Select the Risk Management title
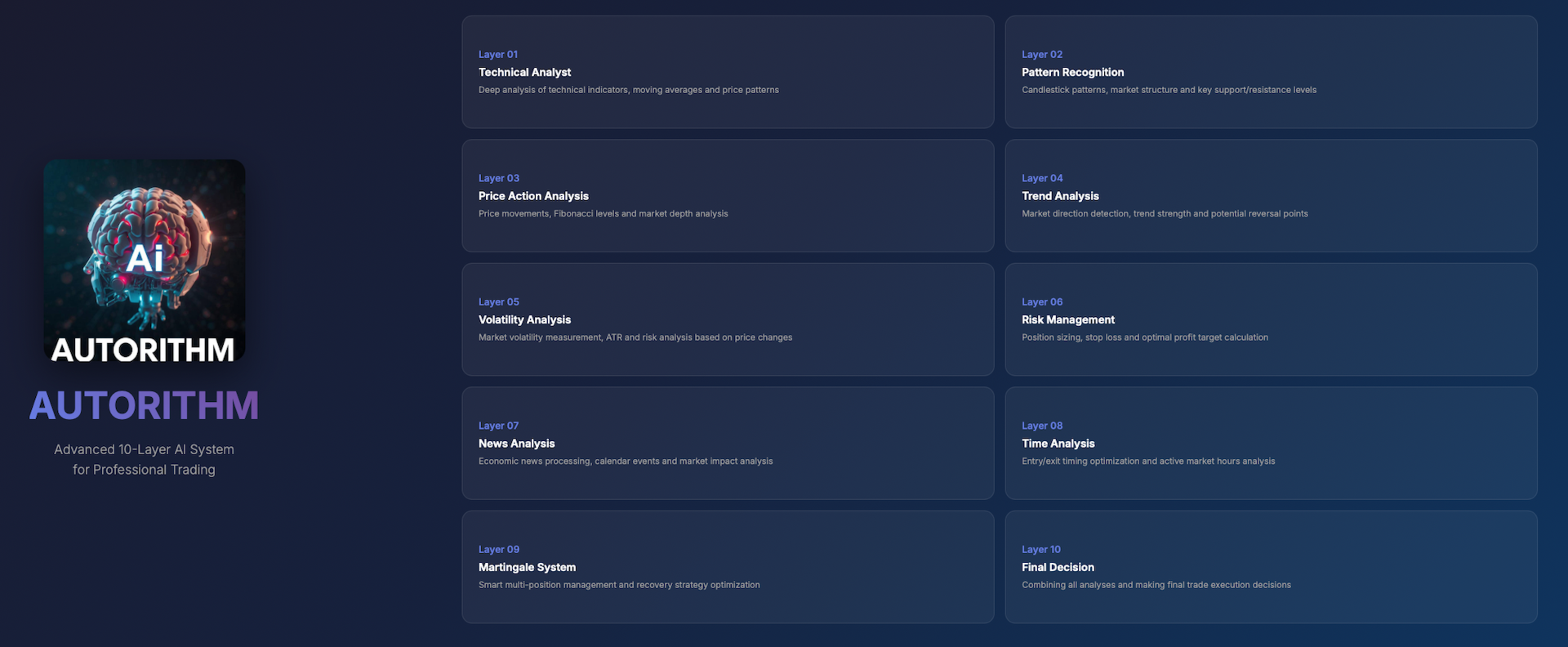 point(1068,320)
